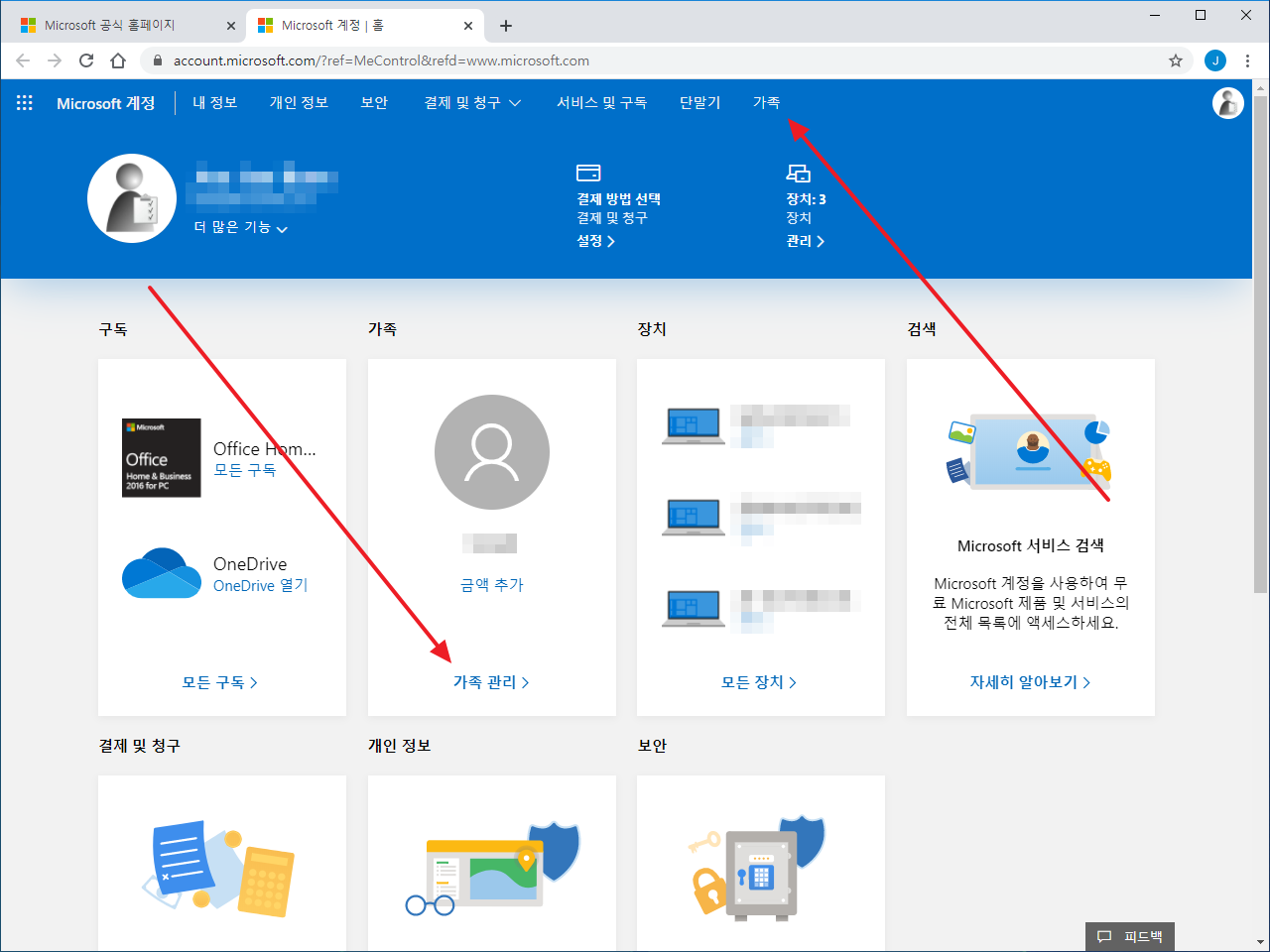Click the page vertical scrollbar

(x=1261, y=342)
